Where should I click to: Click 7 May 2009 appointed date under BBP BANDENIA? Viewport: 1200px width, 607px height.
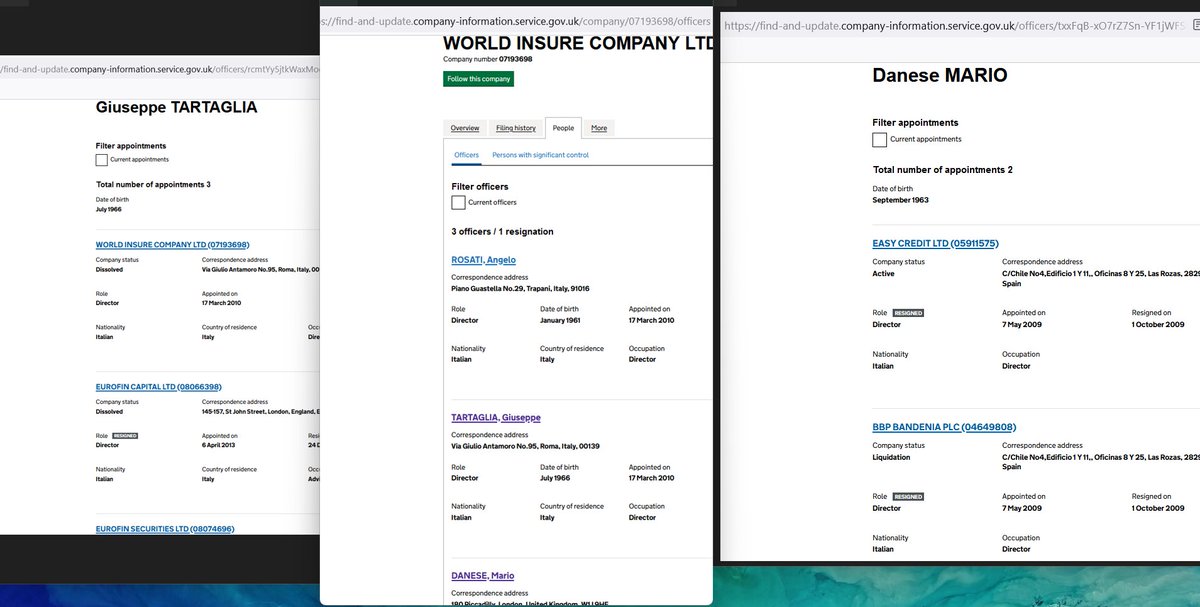point(1023,508)
